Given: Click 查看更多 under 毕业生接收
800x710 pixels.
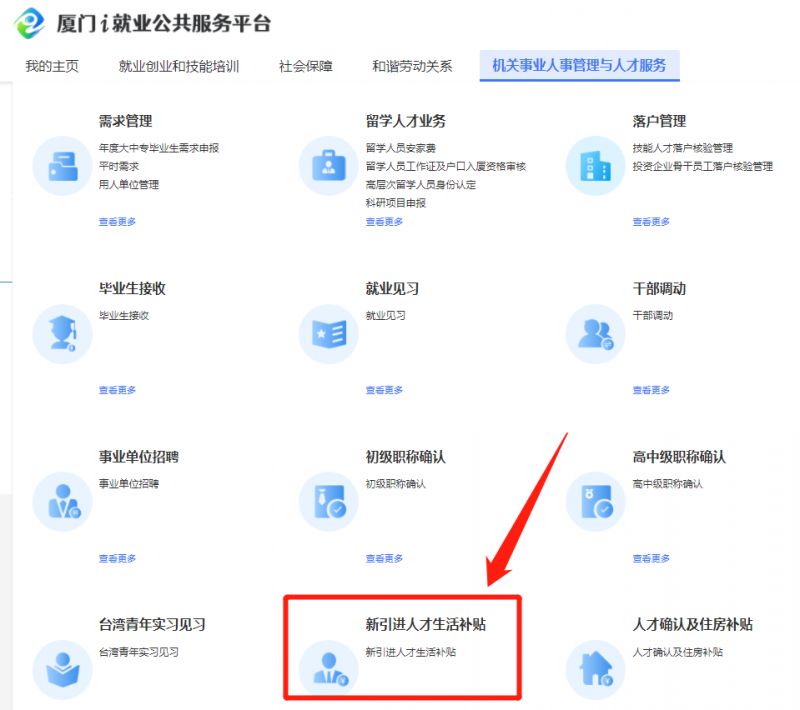Looking at the screenshot, I should [x=117, y=390].
